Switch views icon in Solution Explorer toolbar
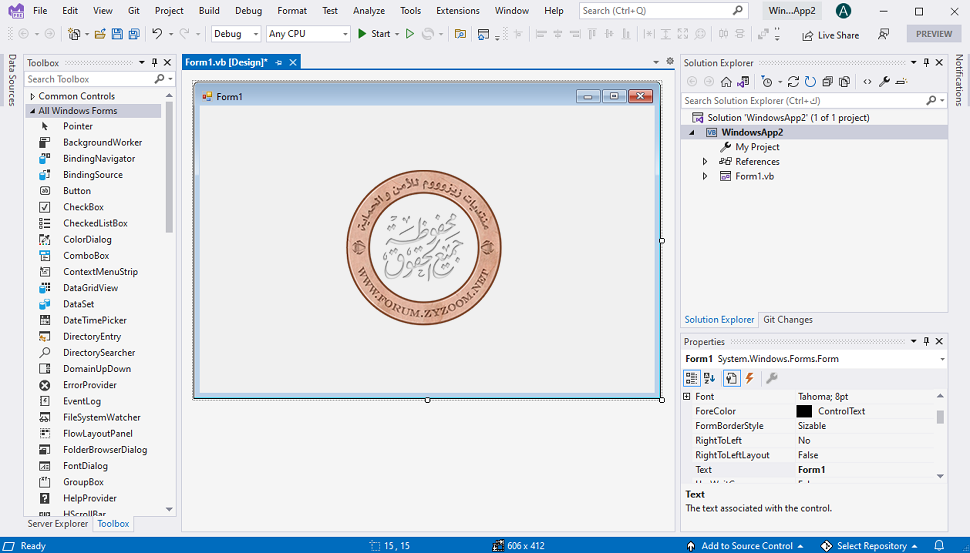 [744, 82]
